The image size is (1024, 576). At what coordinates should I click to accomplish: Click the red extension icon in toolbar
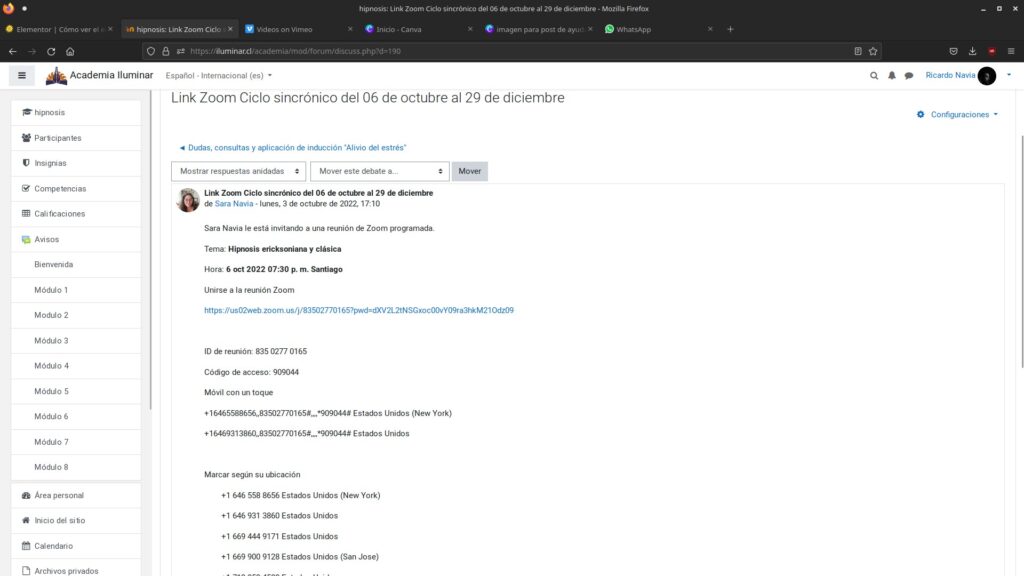pos(992,51)
